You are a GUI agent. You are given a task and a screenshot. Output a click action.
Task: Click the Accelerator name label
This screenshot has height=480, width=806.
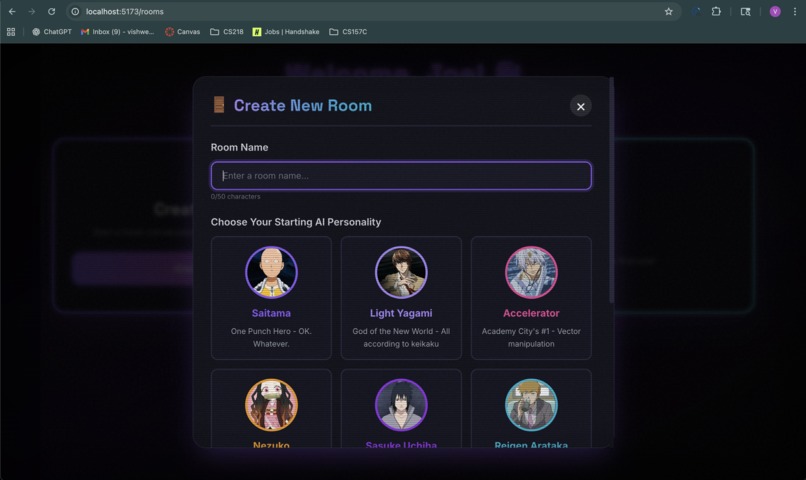point(531,313)
